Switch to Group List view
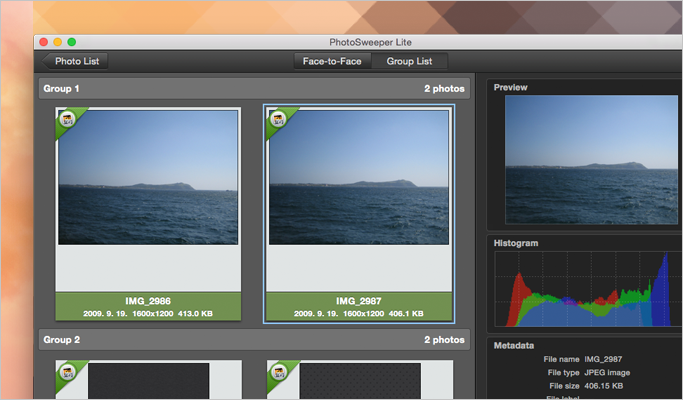The width and height of the screenshot is (683, 400). click(409, 61)
